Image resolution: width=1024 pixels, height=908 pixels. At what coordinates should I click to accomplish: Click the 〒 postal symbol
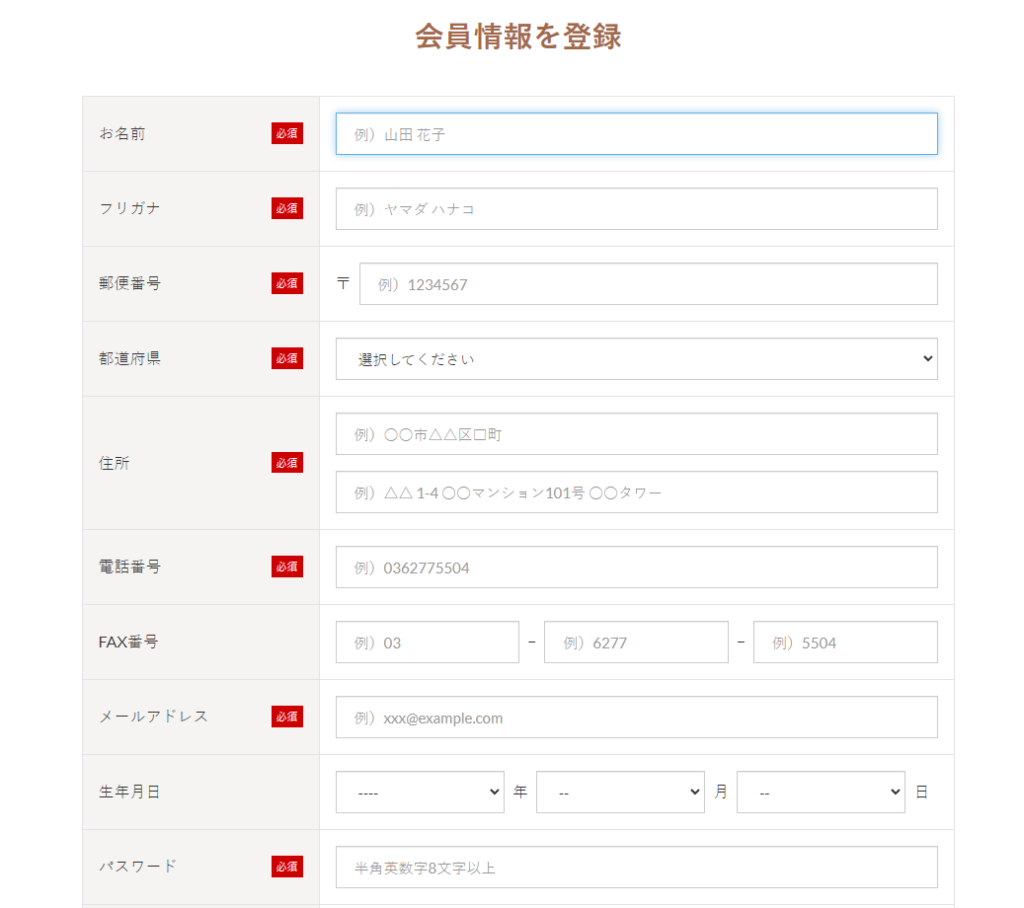343,284
